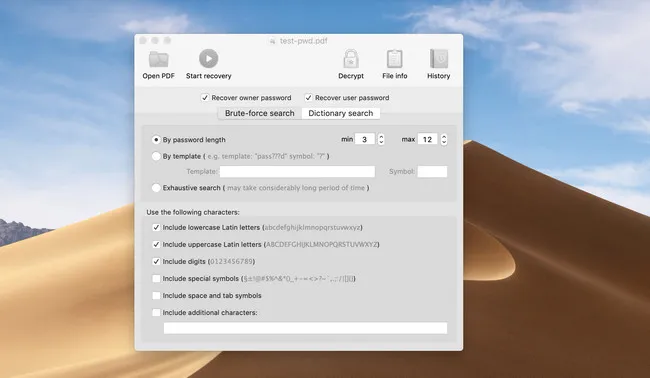Toggle Recover owner password checkbox
This screenshot has height=378, width=650.
point(205,98)
